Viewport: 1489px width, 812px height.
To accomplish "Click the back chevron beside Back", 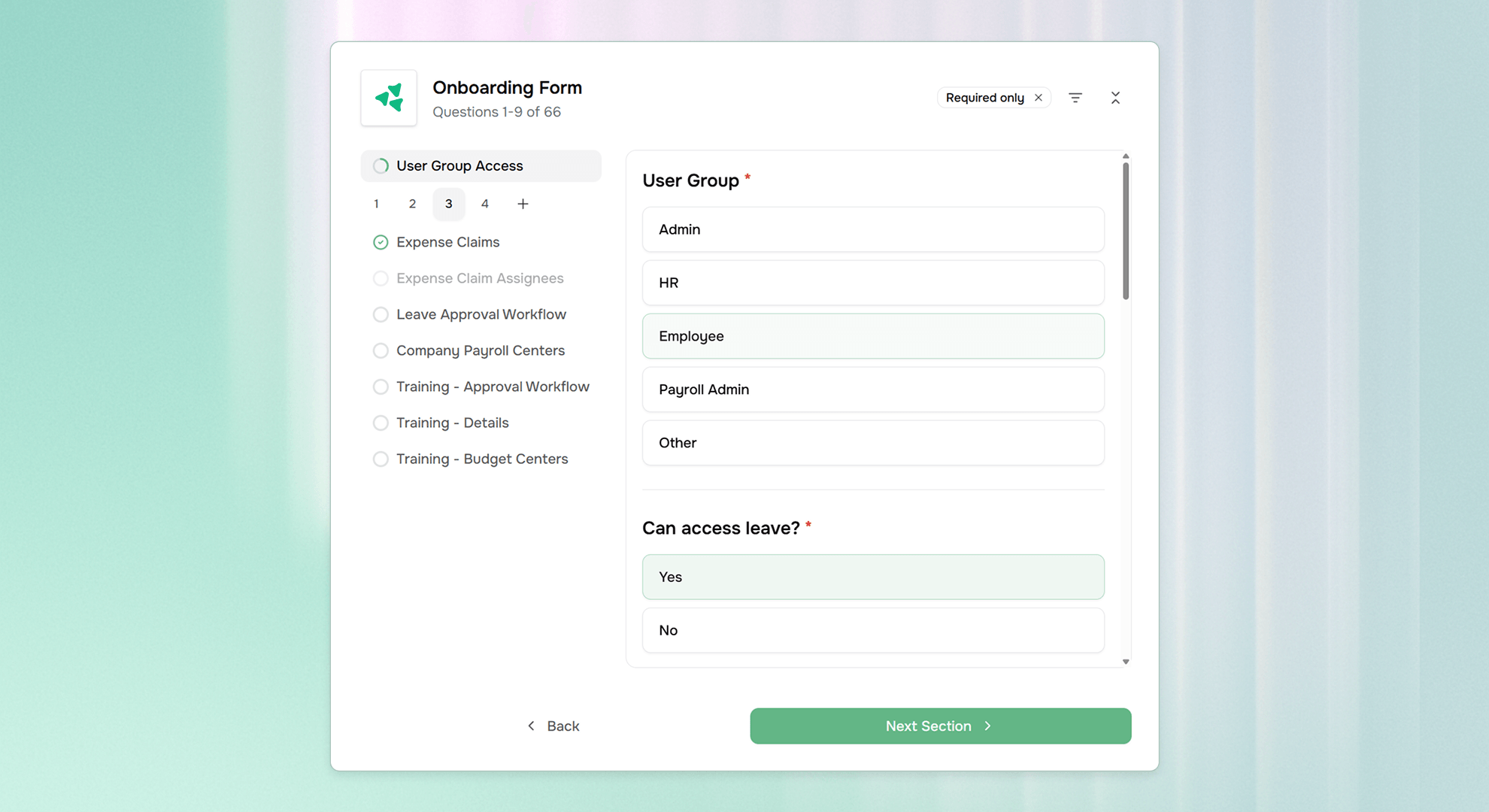I will click(x=532, y=726).
